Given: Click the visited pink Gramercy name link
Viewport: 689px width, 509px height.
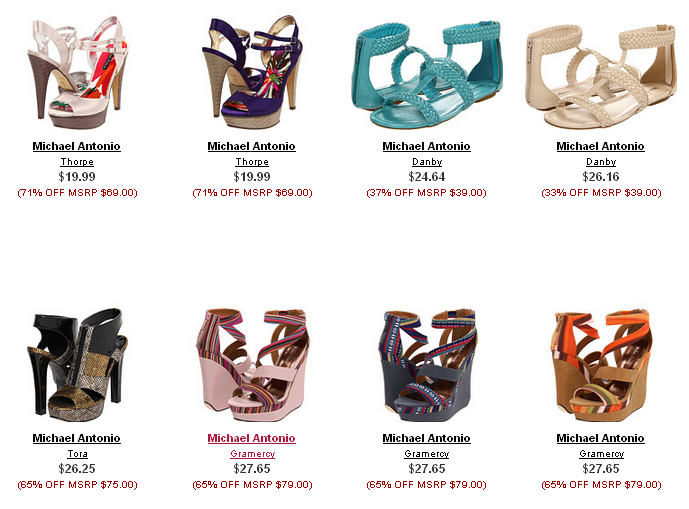Looking at the screenshot, I should tap(252, 454).
